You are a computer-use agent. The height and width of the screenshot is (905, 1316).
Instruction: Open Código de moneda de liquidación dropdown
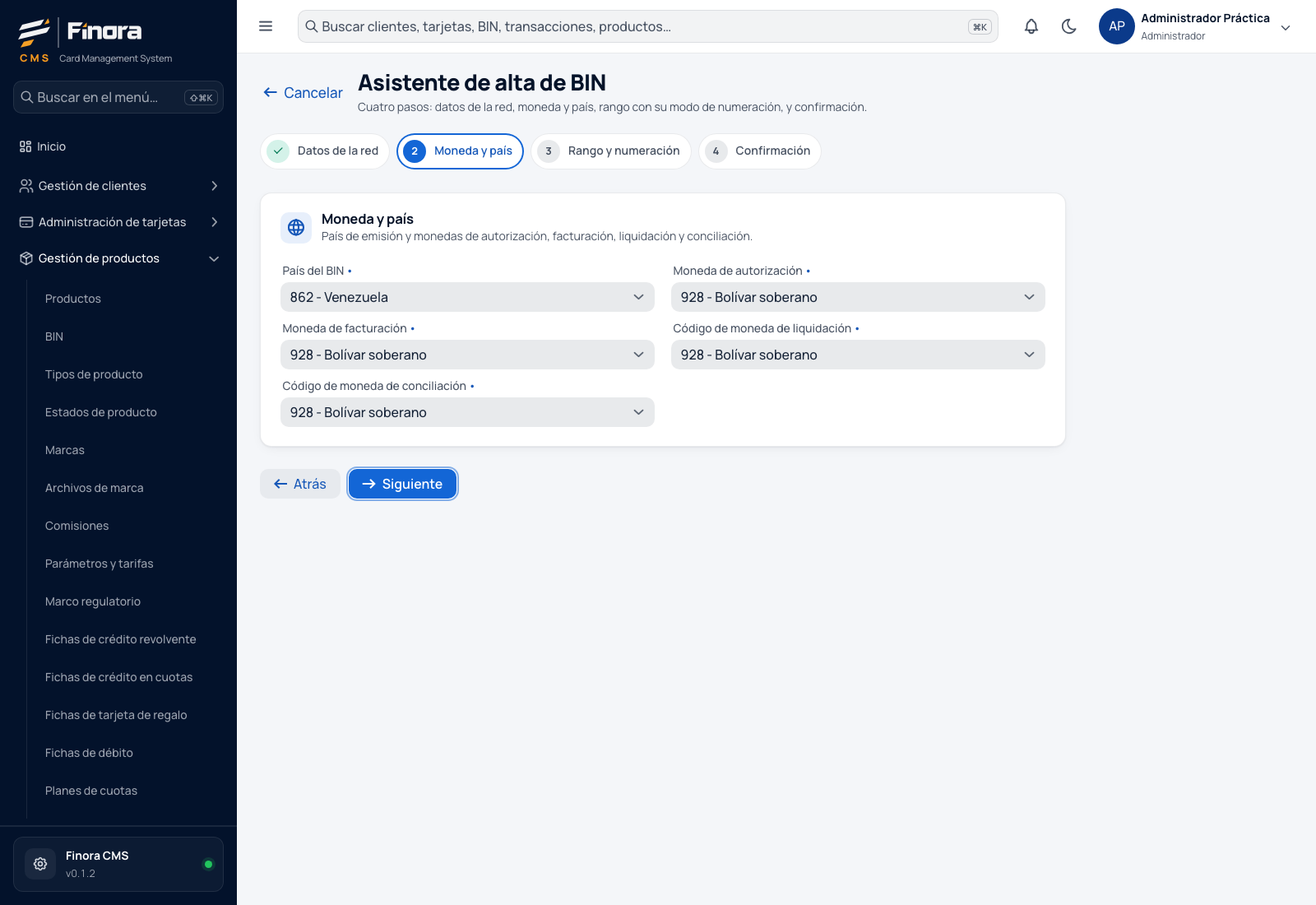pyautogui.click(x=858, y=355)
